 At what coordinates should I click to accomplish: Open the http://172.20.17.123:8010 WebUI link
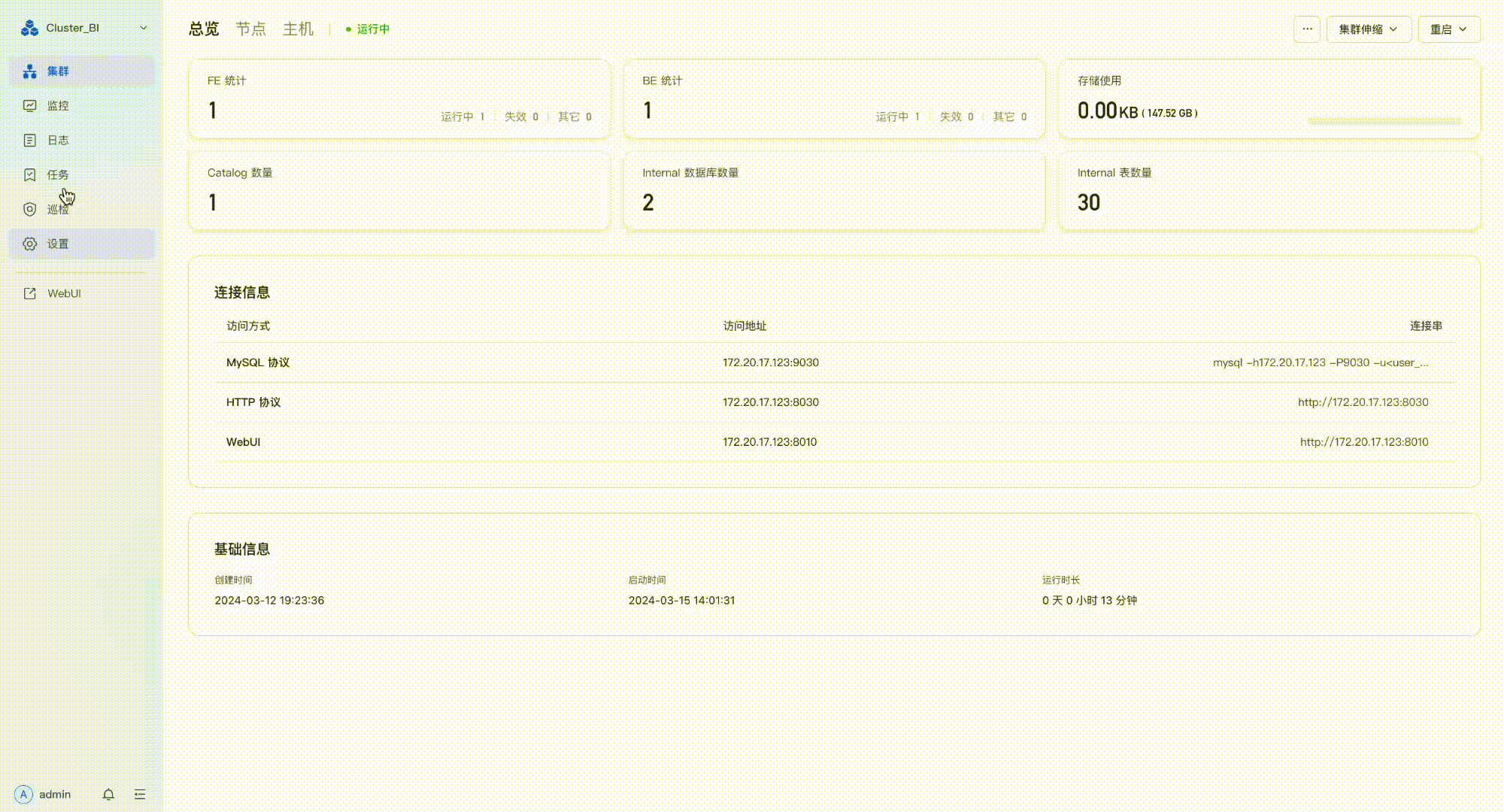tap(1363, 442)
